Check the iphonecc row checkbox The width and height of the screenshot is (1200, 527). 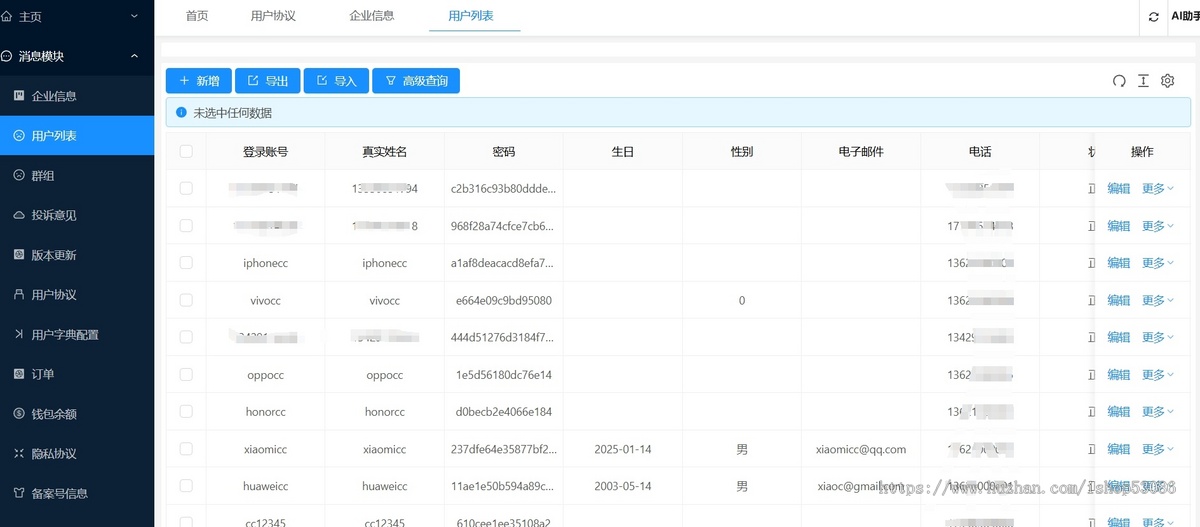tap(186, 263)
